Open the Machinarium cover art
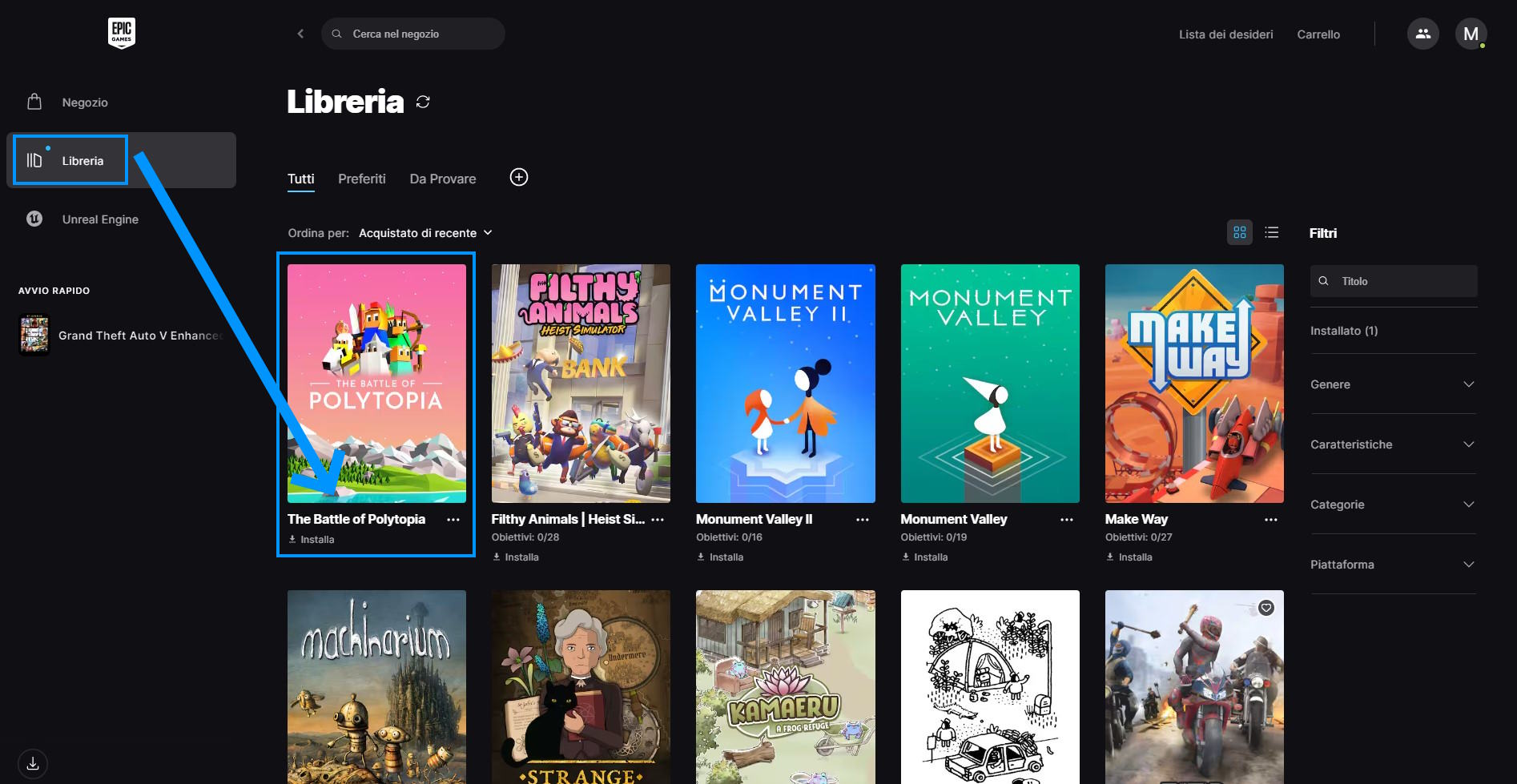 [x=376, y=687]
